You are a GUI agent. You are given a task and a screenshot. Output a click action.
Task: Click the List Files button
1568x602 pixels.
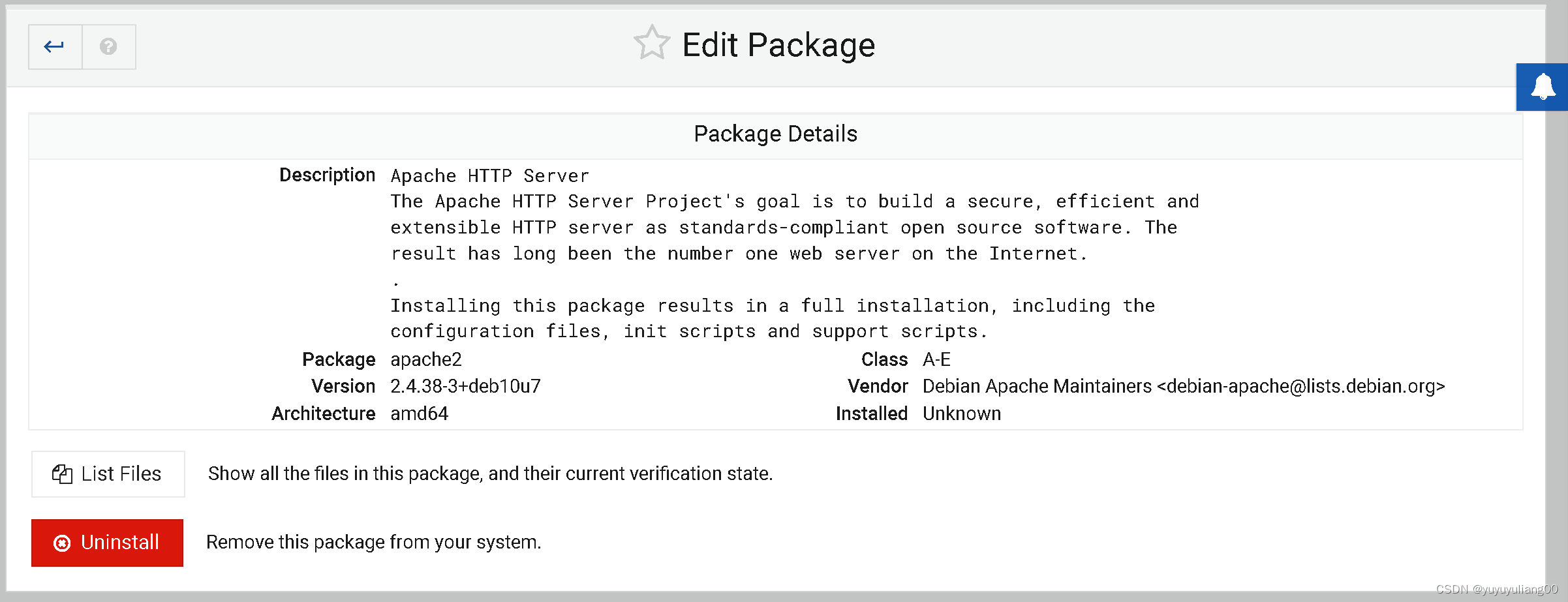coord(108,474)
